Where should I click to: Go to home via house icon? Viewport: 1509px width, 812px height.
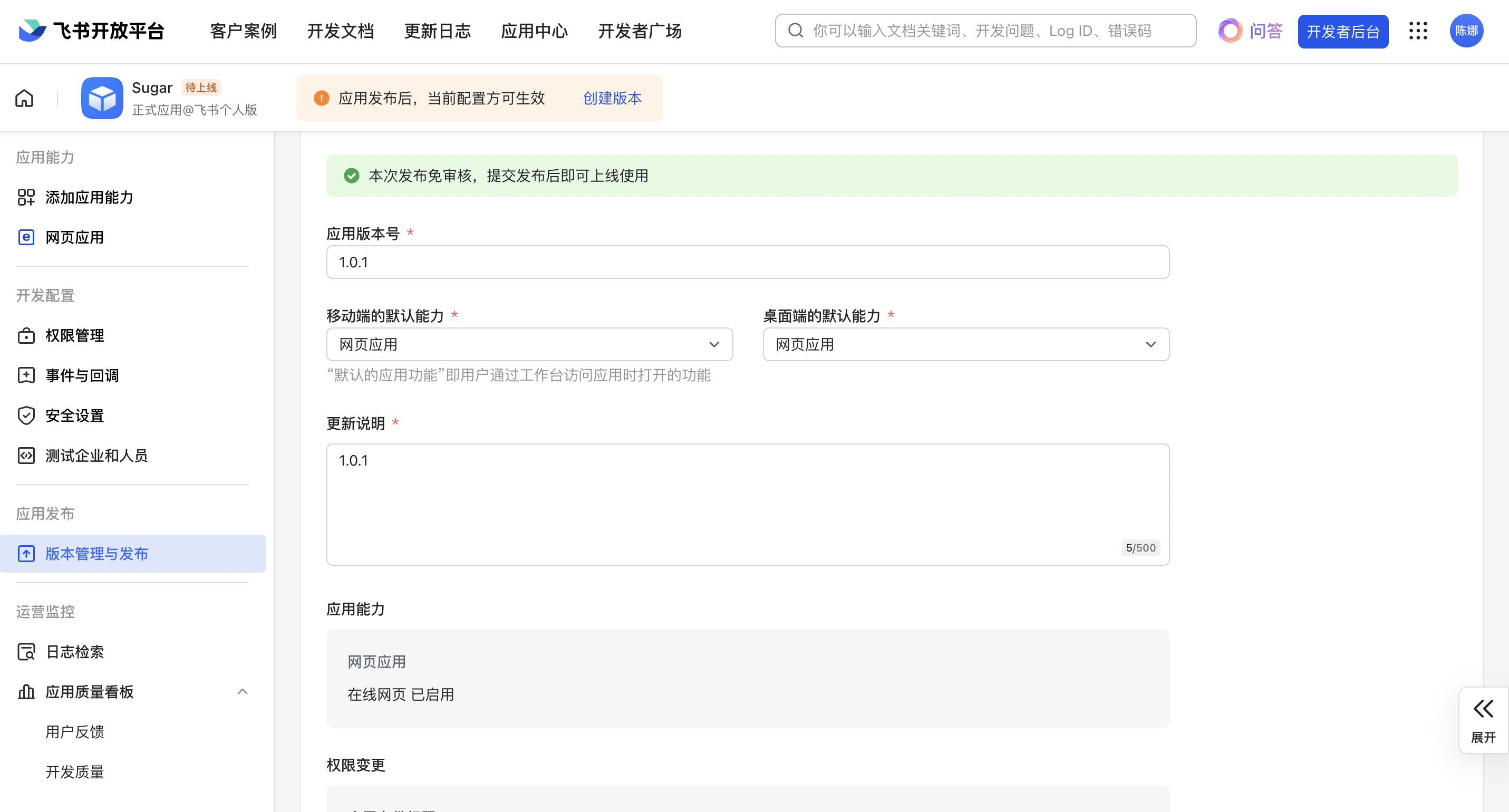coord(24,98)
